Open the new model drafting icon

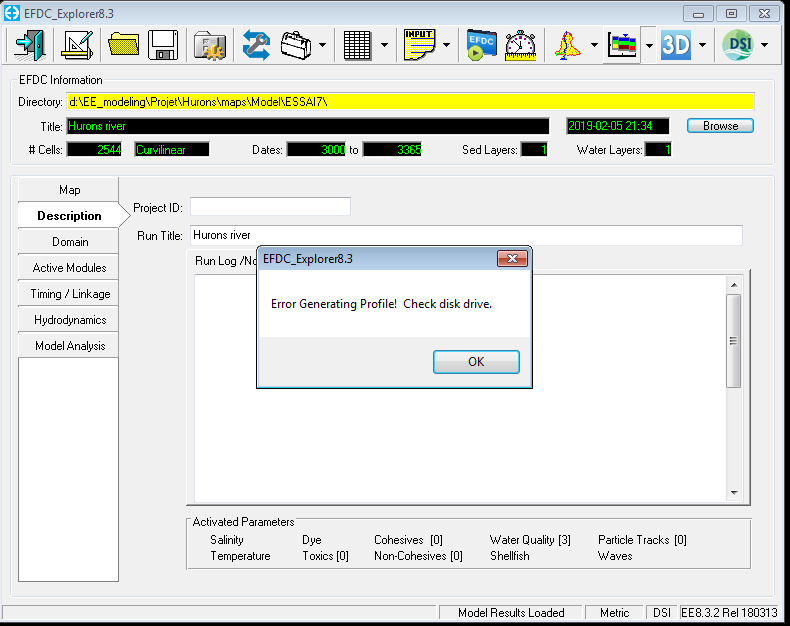(77, 45)
